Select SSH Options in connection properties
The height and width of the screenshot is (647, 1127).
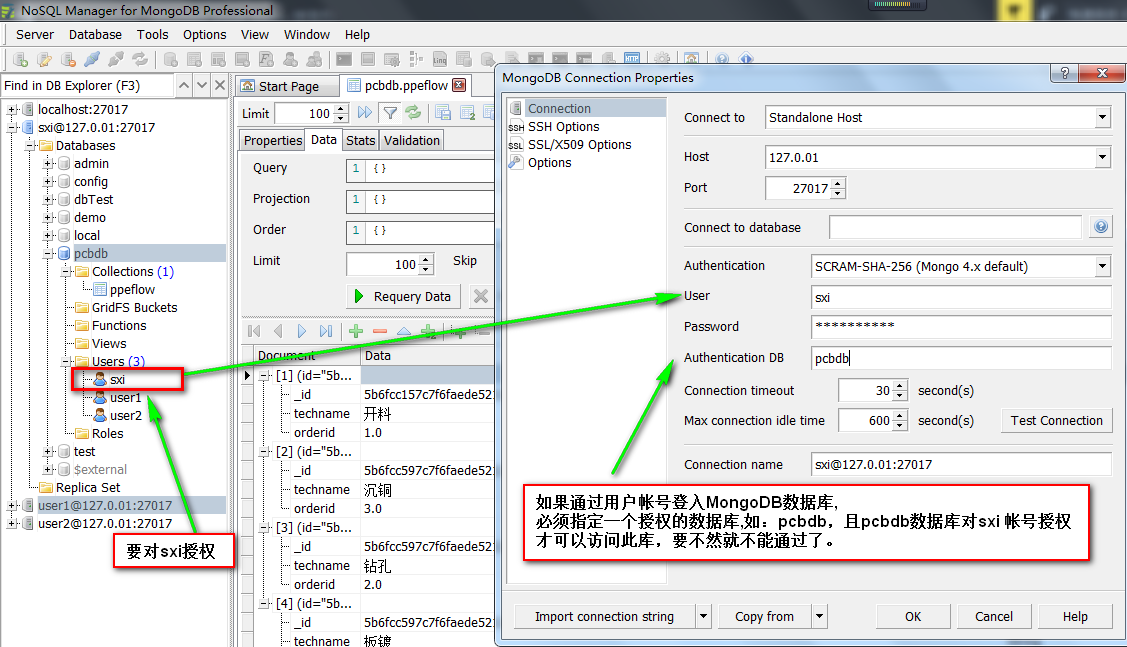(x=564, y=127)
